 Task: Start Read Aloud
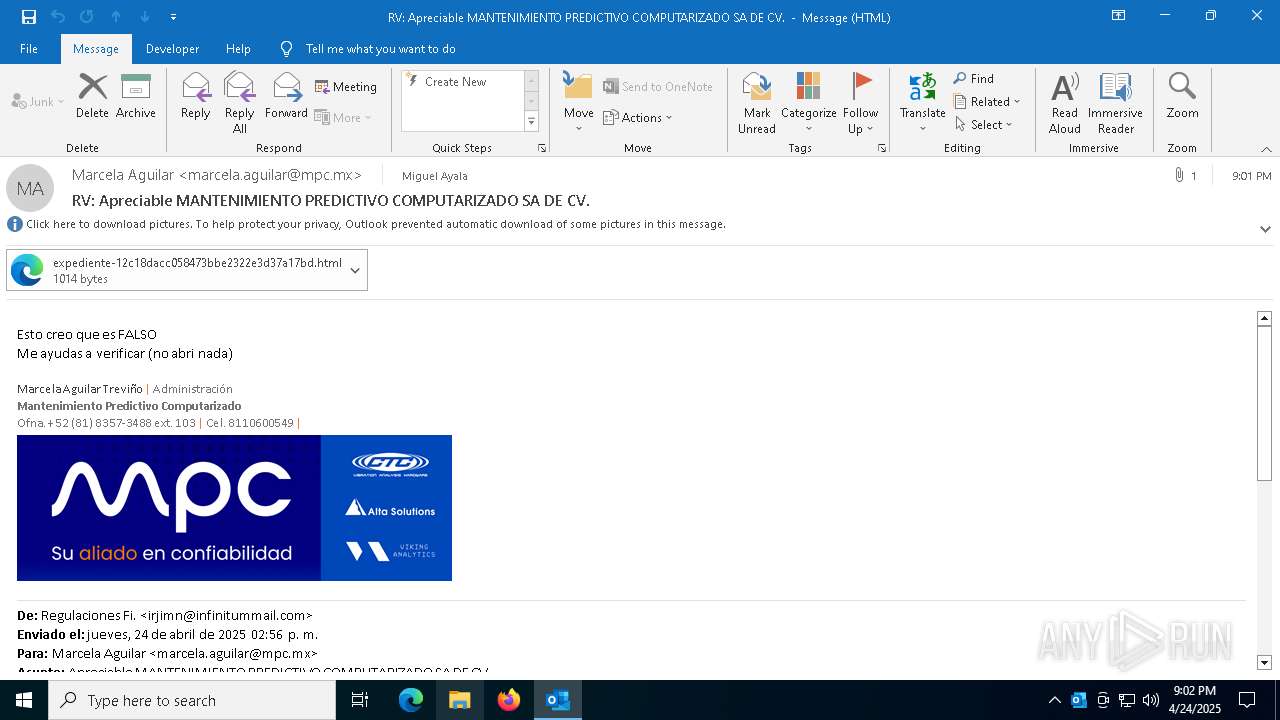point(1065,103)
